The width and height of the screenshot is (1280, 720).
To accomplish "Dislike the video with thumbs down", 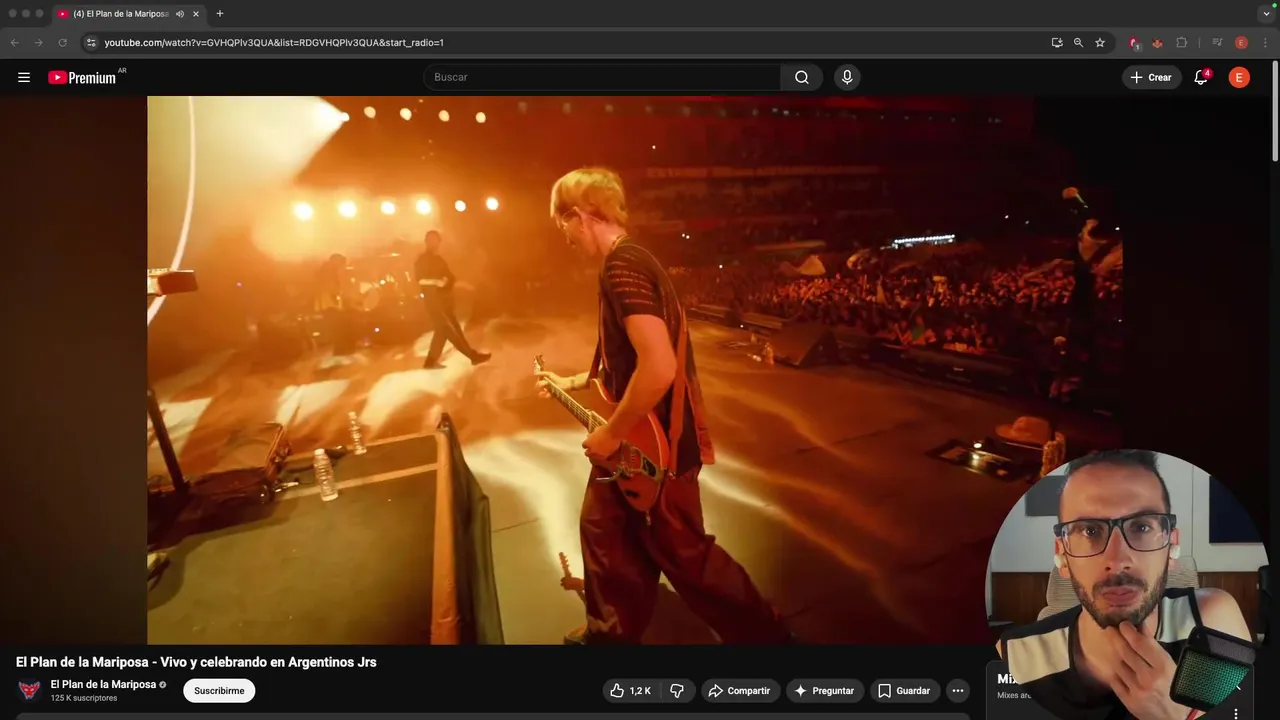I will click(x=678, y=690).
